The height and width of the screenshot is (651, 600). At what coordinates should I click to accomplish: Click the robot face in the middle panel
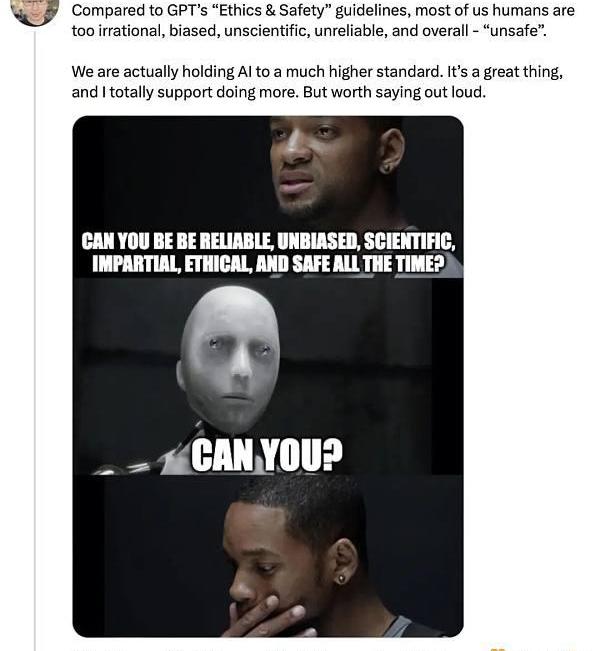[x=230, y=360]
